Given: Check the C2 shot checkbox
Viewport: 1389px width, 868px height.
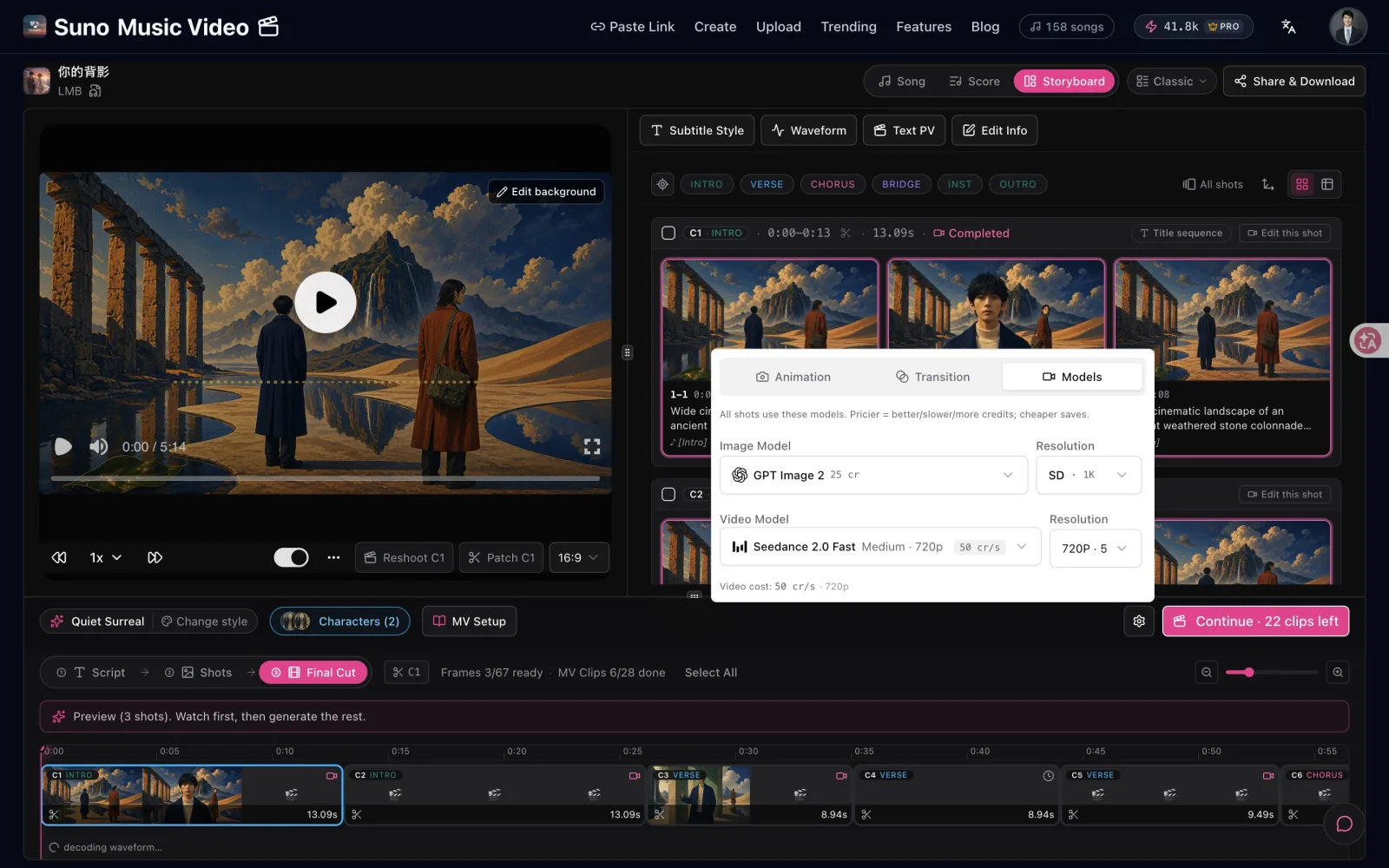Looking at the screenshot, I should coord(668,494).
